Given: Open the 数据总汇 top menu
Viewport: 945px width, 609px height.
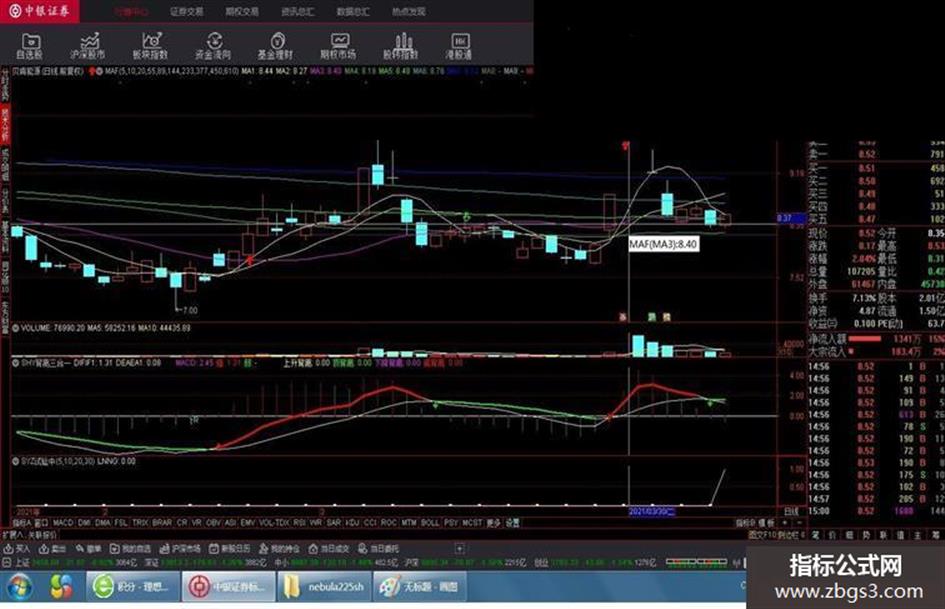Looking at the screenshot, I should click(x=353, y=11).
